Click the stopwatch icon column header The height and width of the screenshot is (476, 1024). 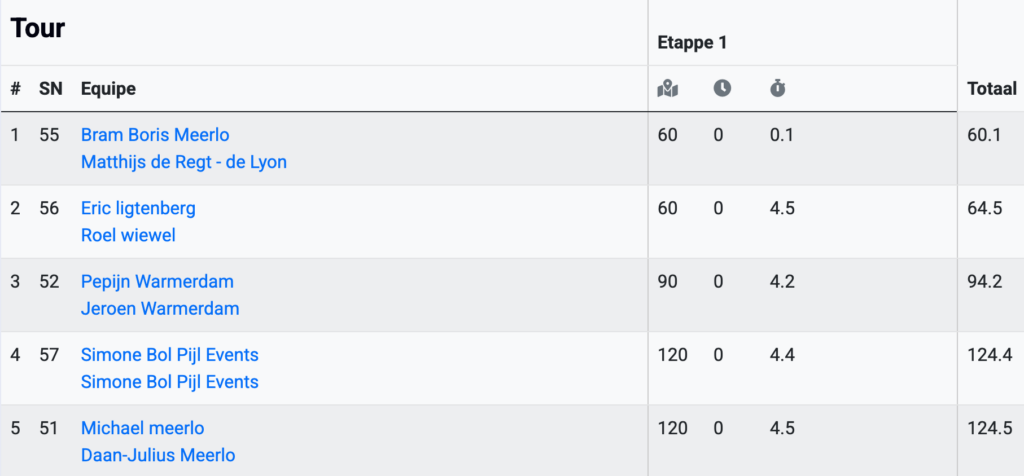click(778, 89)
